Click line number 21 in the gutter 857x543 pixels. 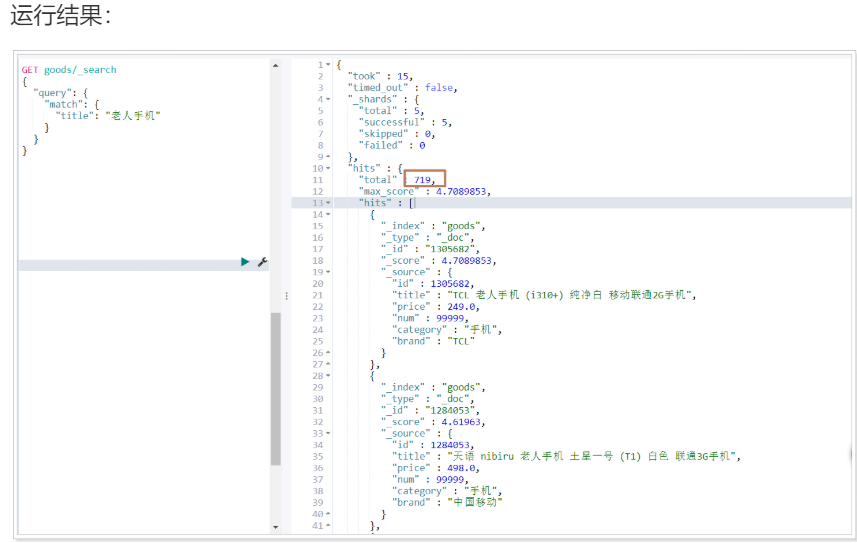point(318,295)
